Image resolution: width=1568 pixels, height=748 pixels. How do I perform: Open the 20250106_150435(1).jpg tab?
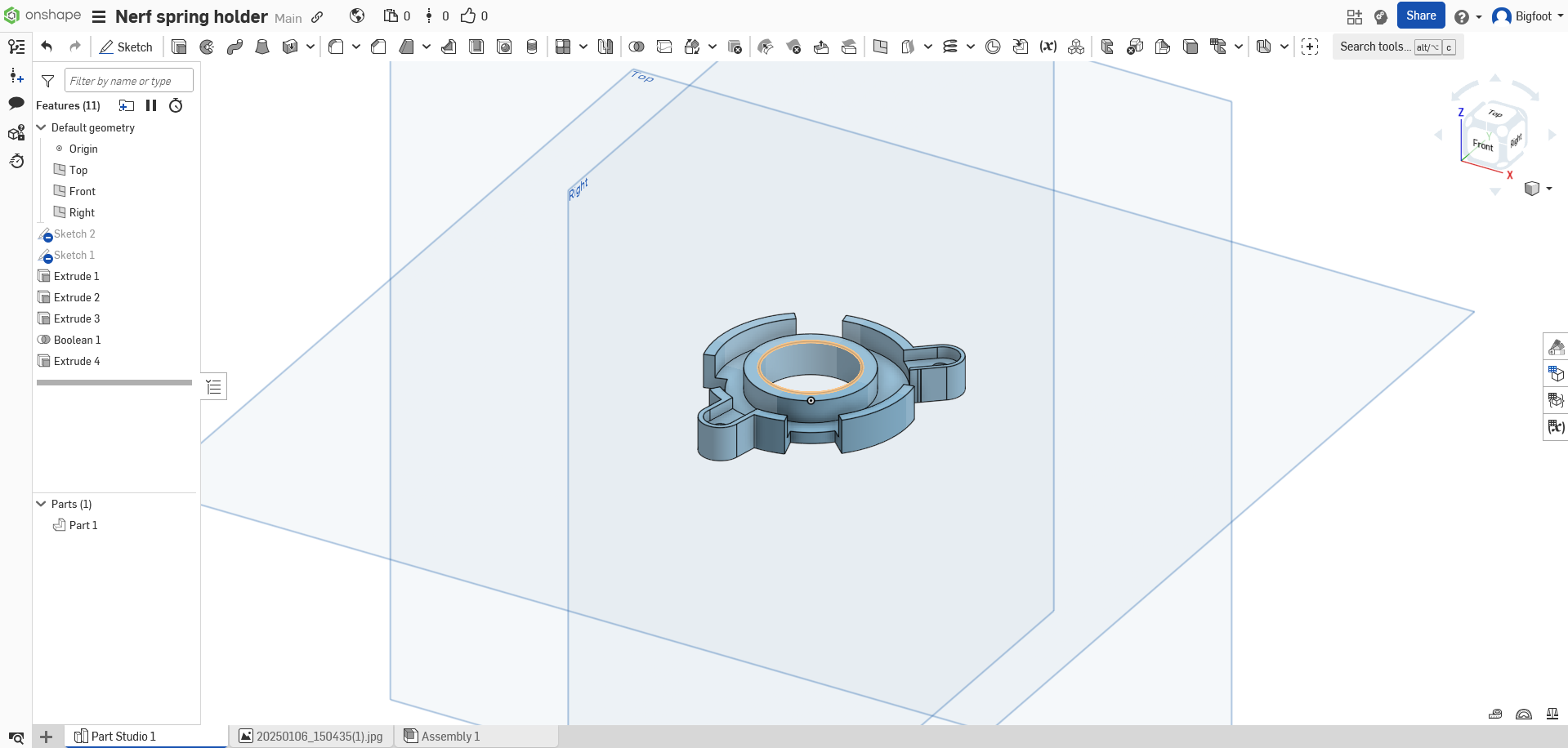(x=311, y=737)
